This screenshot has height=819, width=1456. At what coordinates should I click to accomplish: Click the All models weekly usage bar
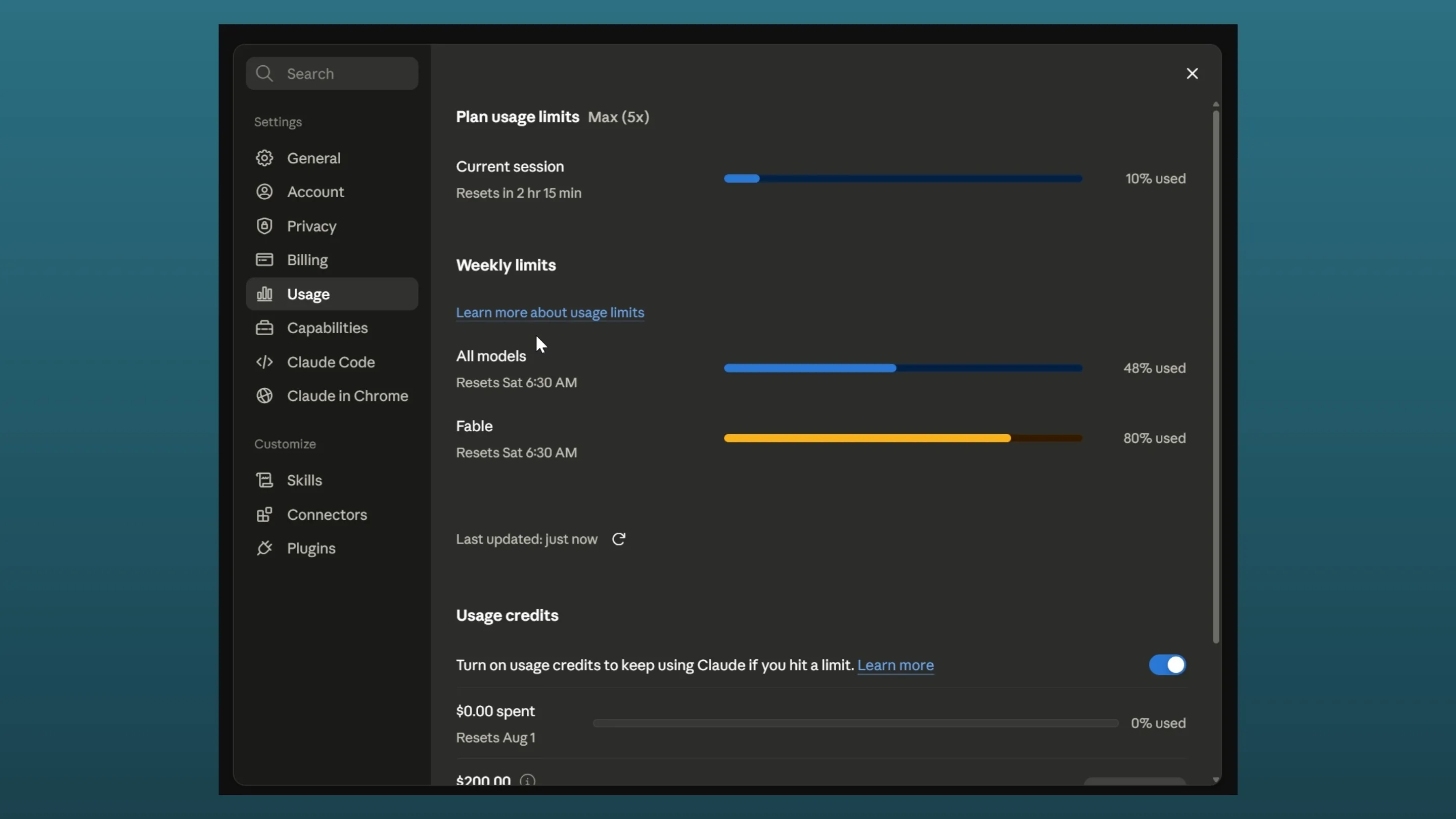pos(902,368)
